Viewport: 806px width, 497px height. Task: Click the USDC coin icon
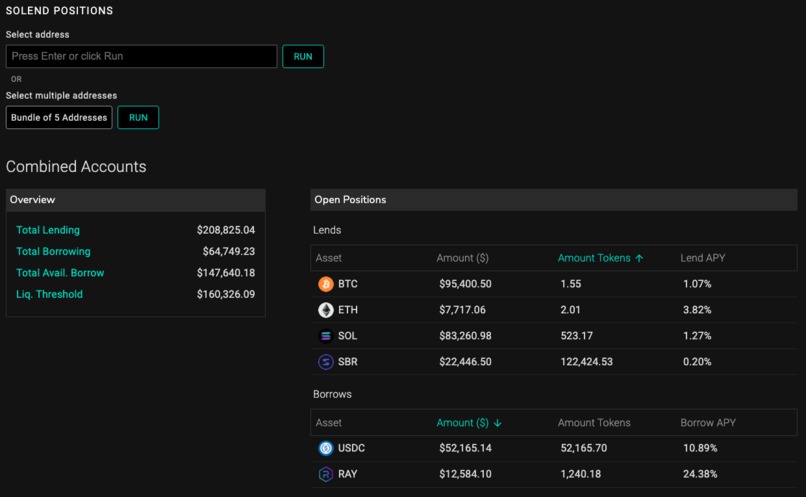coord(325,448)
